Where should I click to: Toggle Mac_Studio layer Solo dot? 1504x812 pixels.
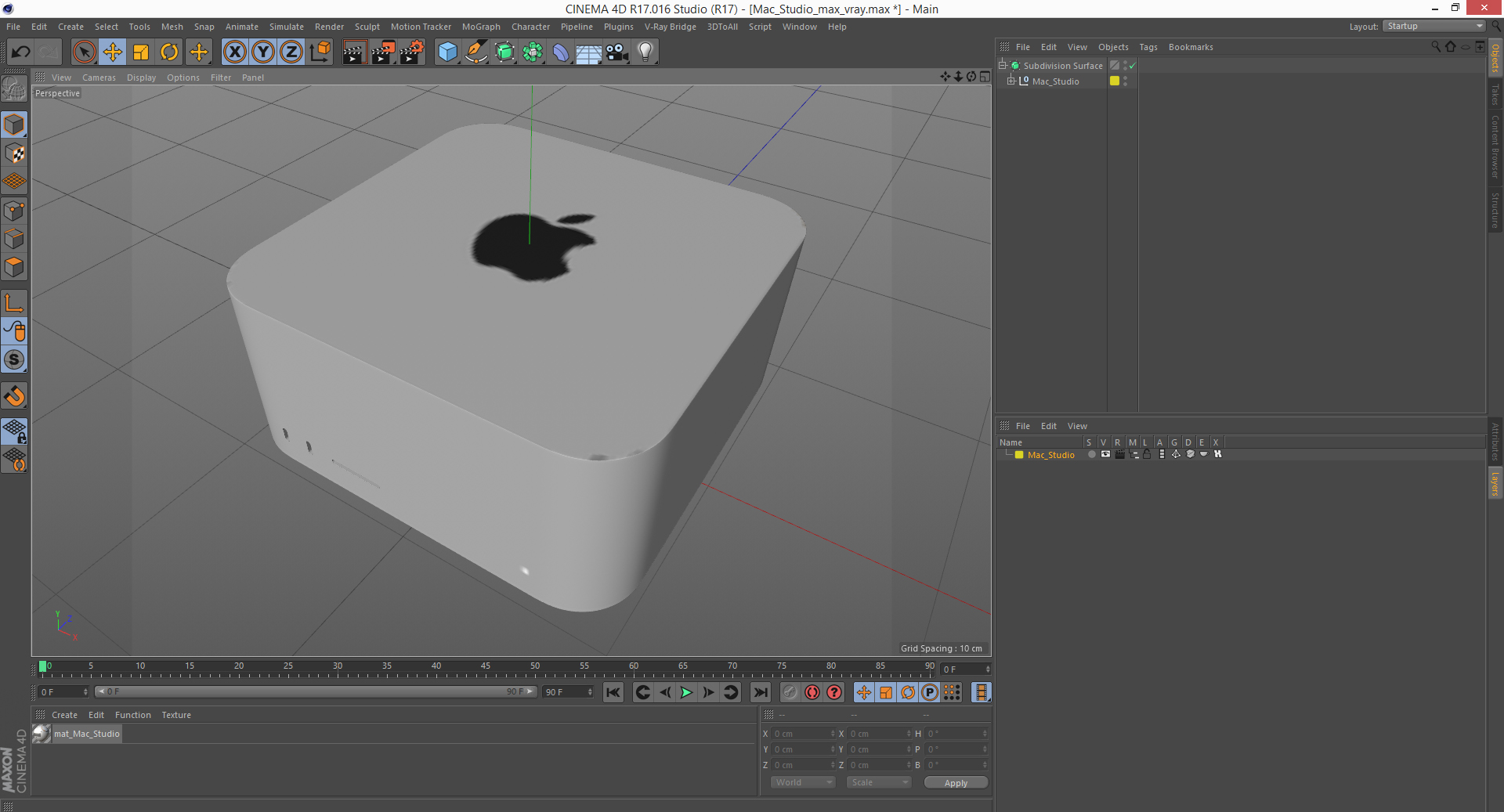click(x=1091, y=454)
